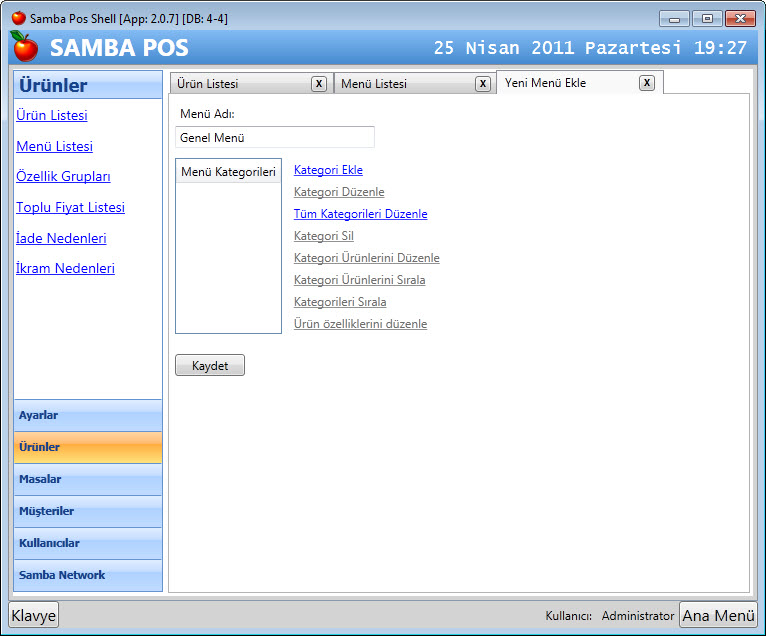
Task: Open the İkram Nedenleri link
Action: [x=65, y=269]
